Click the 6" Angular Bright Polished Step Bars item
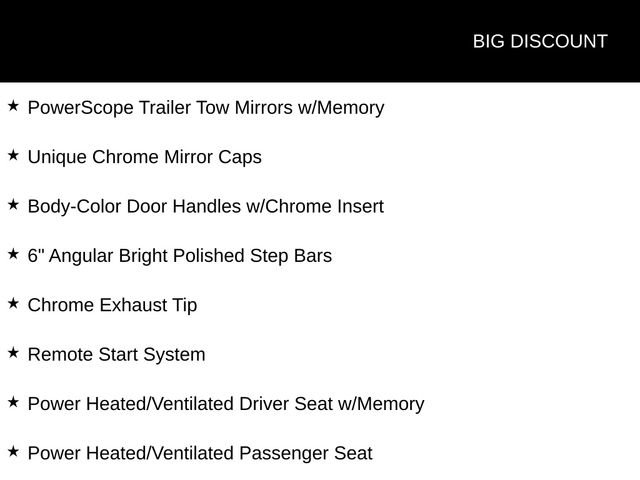 [x=180, y=256]
